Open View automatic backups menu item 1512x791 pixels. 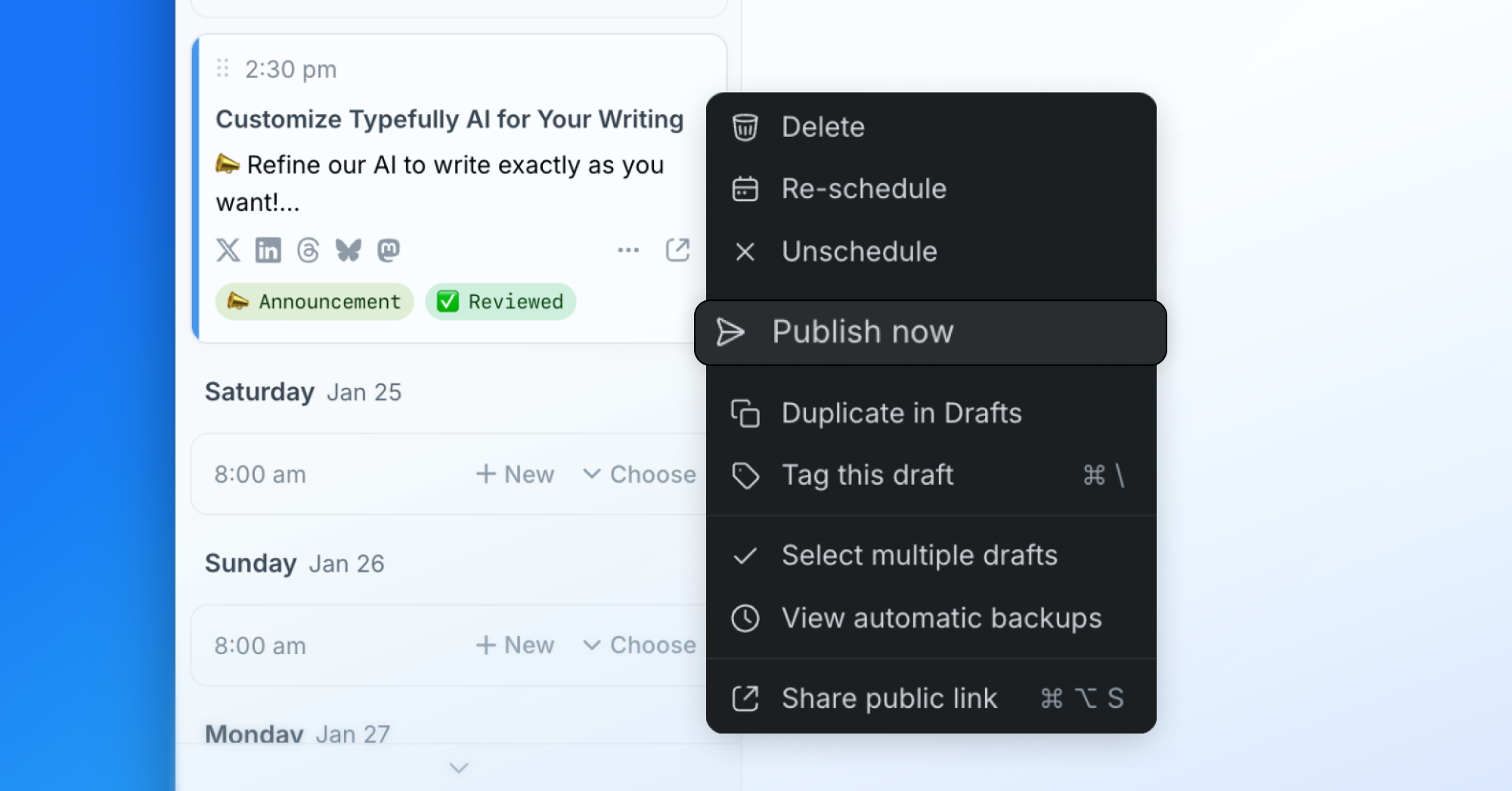pyautogui.click(x=931, y=619)
